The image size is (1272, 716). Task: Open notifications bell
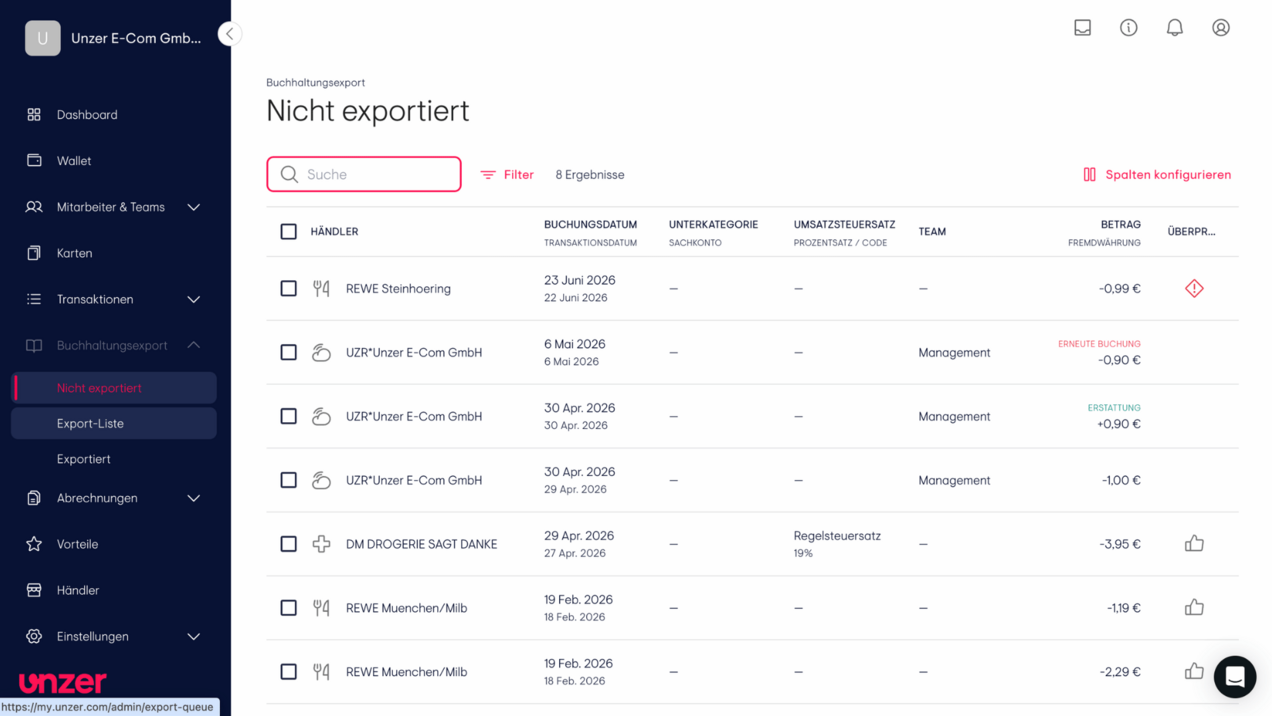1175,28
